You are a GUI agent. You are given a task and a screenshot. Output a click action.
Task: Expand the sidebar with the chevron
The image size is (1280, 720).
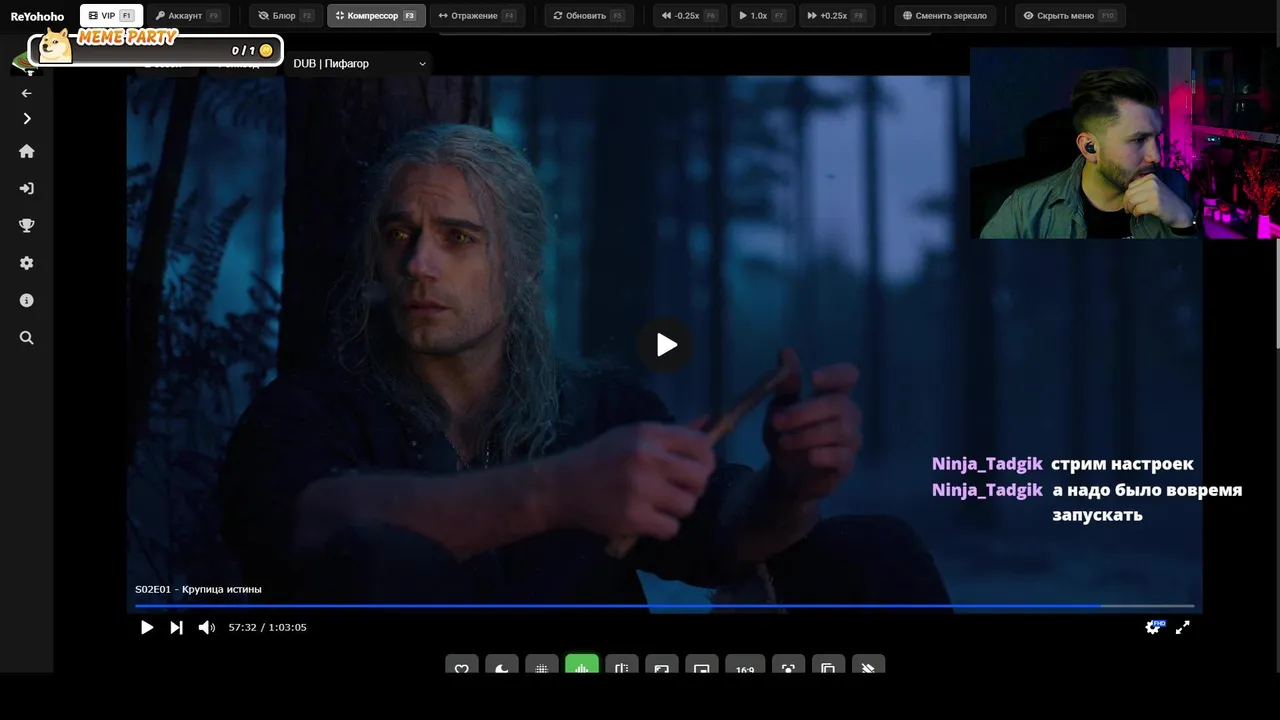(x=27, y=119)
